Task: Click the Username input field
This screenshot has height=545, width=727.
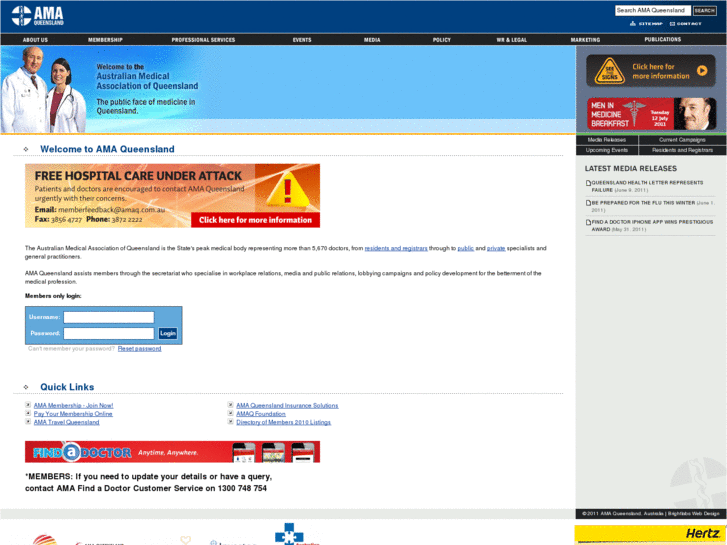Action: pyautogui.click(x=108, y=317)
